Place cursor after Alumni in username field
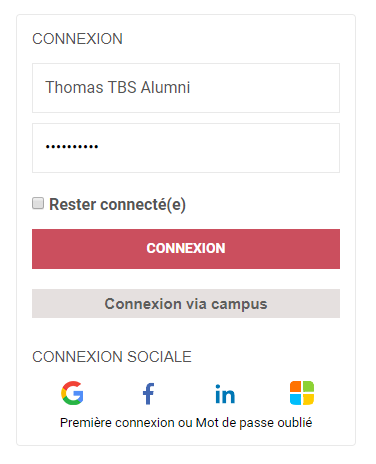376x464 pixels. tap(191, 87)
